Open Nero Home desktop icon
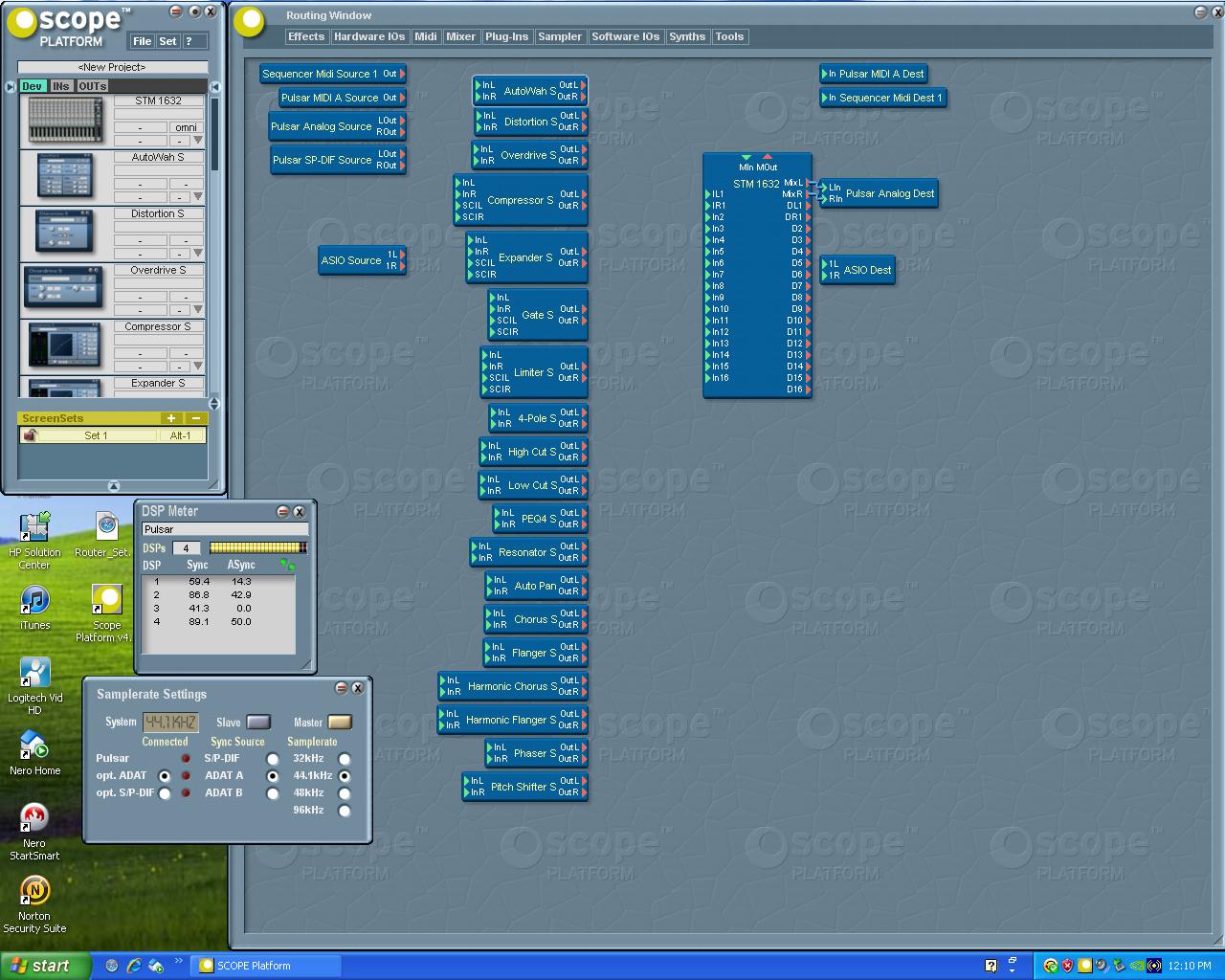The width and height of the screenshot is (1225, 980). [x=34, y=753]
